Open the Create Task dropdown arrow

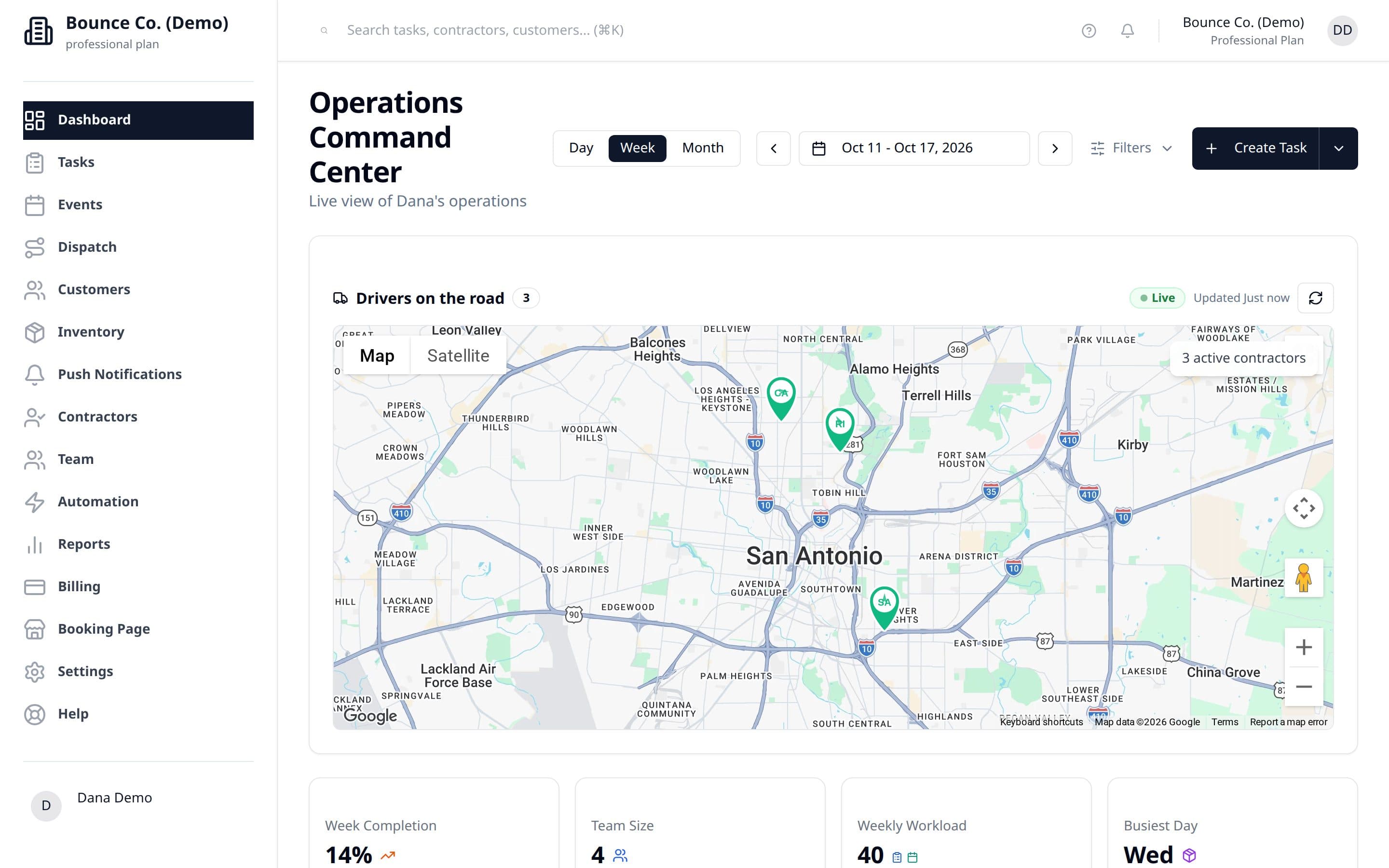(1338, 149)
